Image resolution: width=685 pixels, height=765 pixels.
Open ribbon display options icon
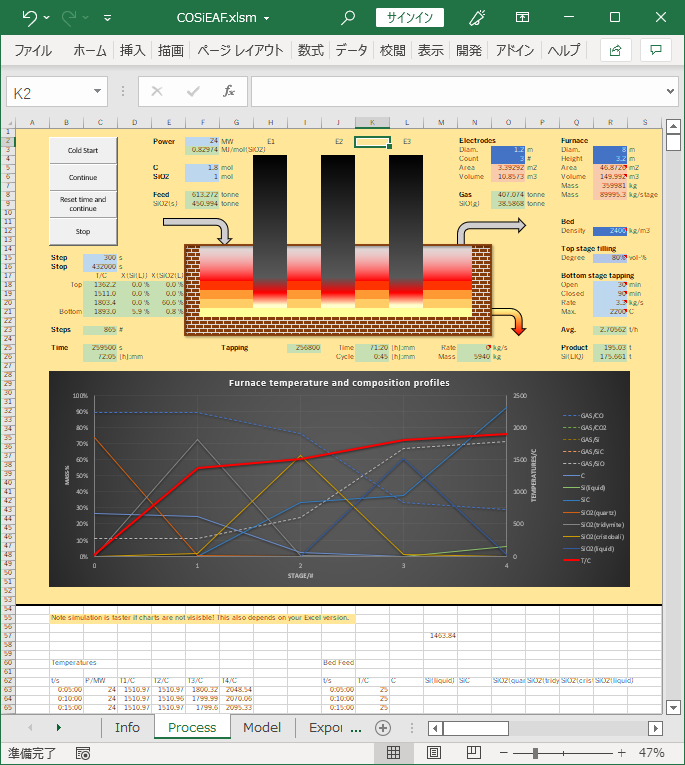point(522,18)
